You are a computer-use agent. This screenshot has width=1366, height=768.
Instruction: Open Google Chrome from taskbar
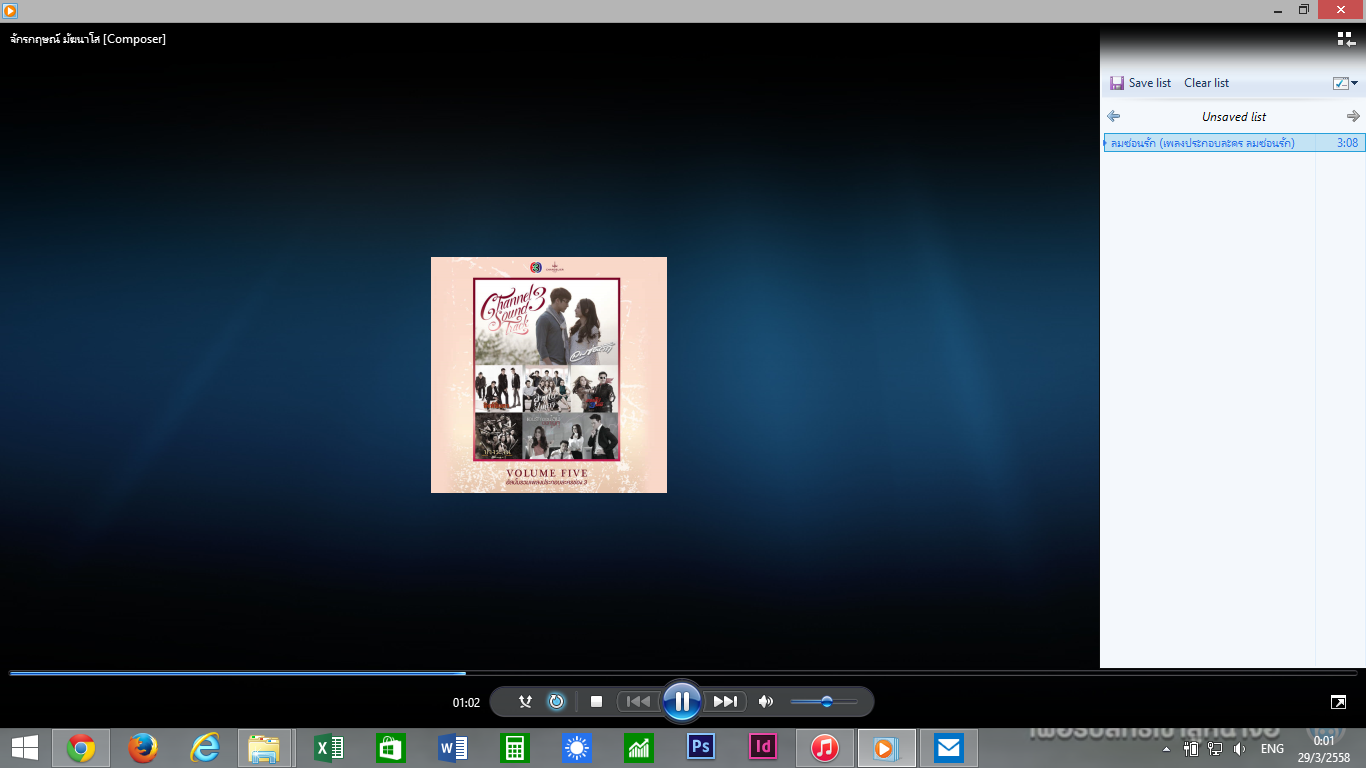pos(81,748)
